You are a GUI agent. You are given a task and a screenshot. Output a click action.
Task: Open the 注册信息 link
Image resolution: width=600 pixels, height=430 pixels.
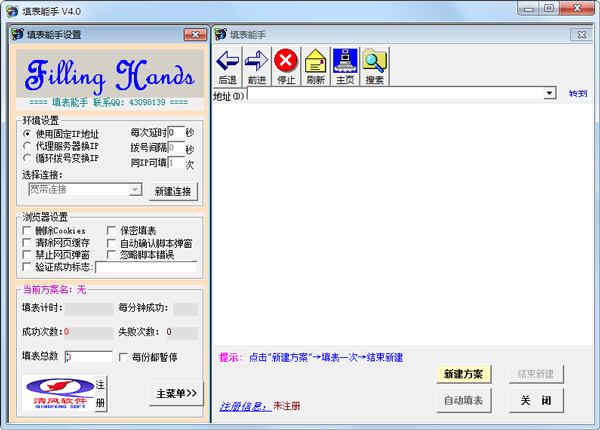(x=245, y=406)
